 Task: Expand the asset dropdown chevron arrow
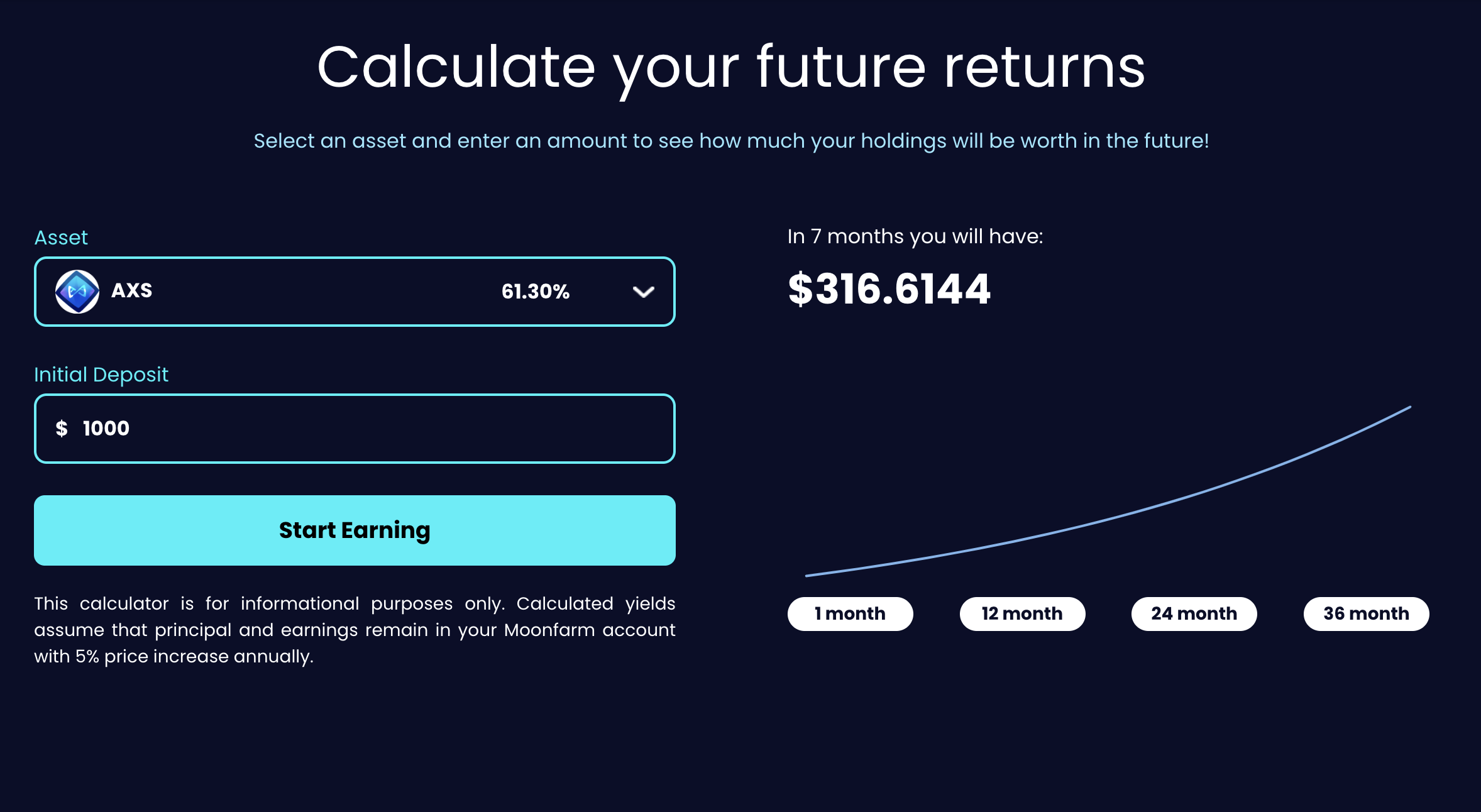(643, 292)
